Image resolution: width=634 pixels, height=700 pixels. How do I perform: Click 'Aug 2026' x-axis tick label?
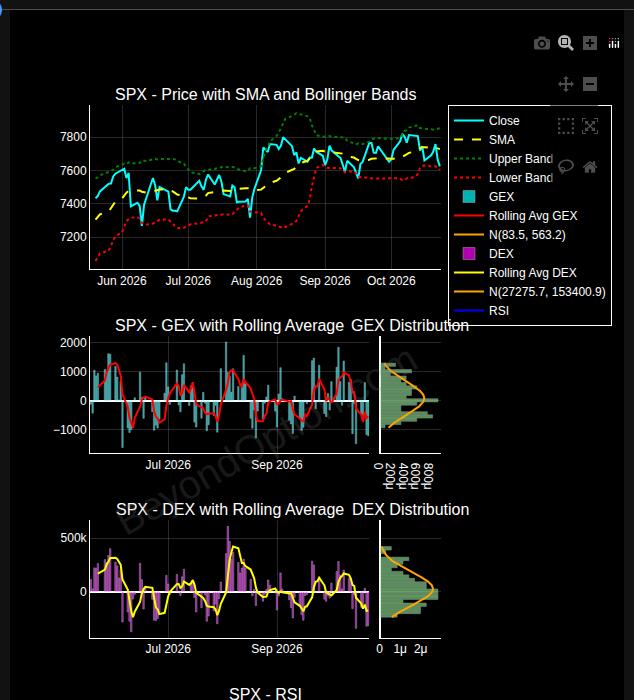pos(257,281)
